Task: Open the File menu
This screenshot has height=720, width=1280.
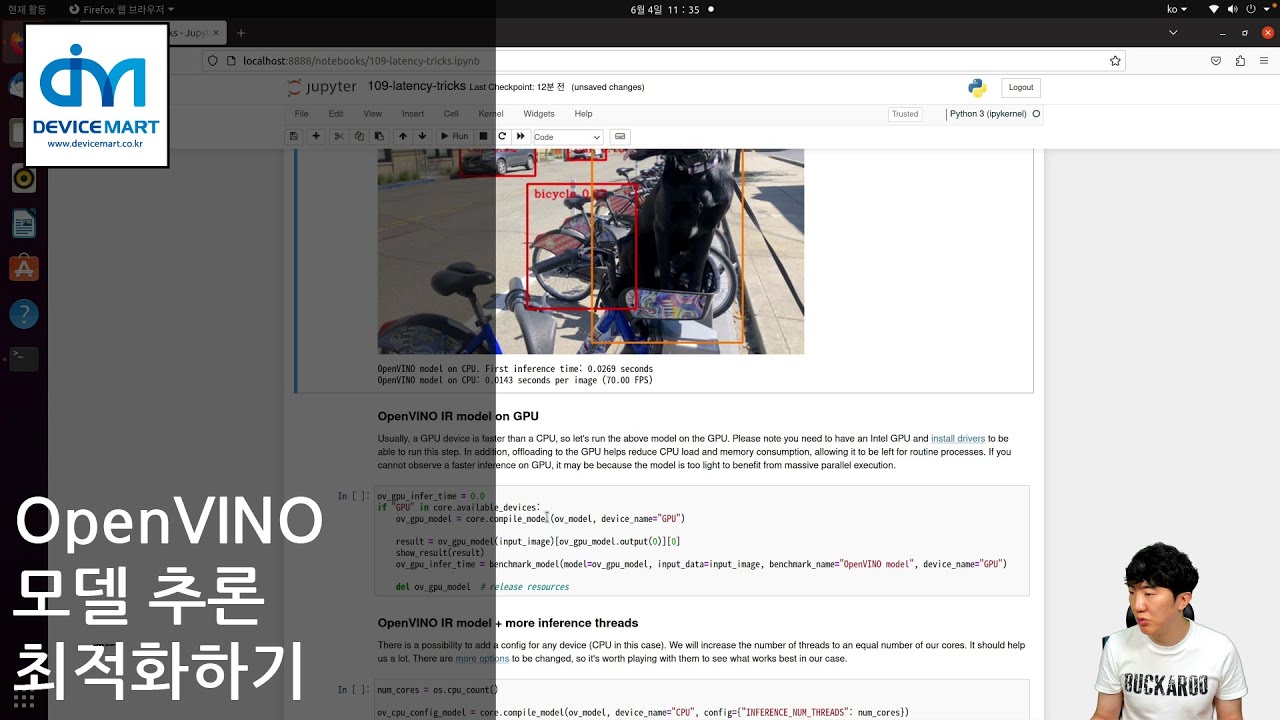Action: tap(301, 114)
